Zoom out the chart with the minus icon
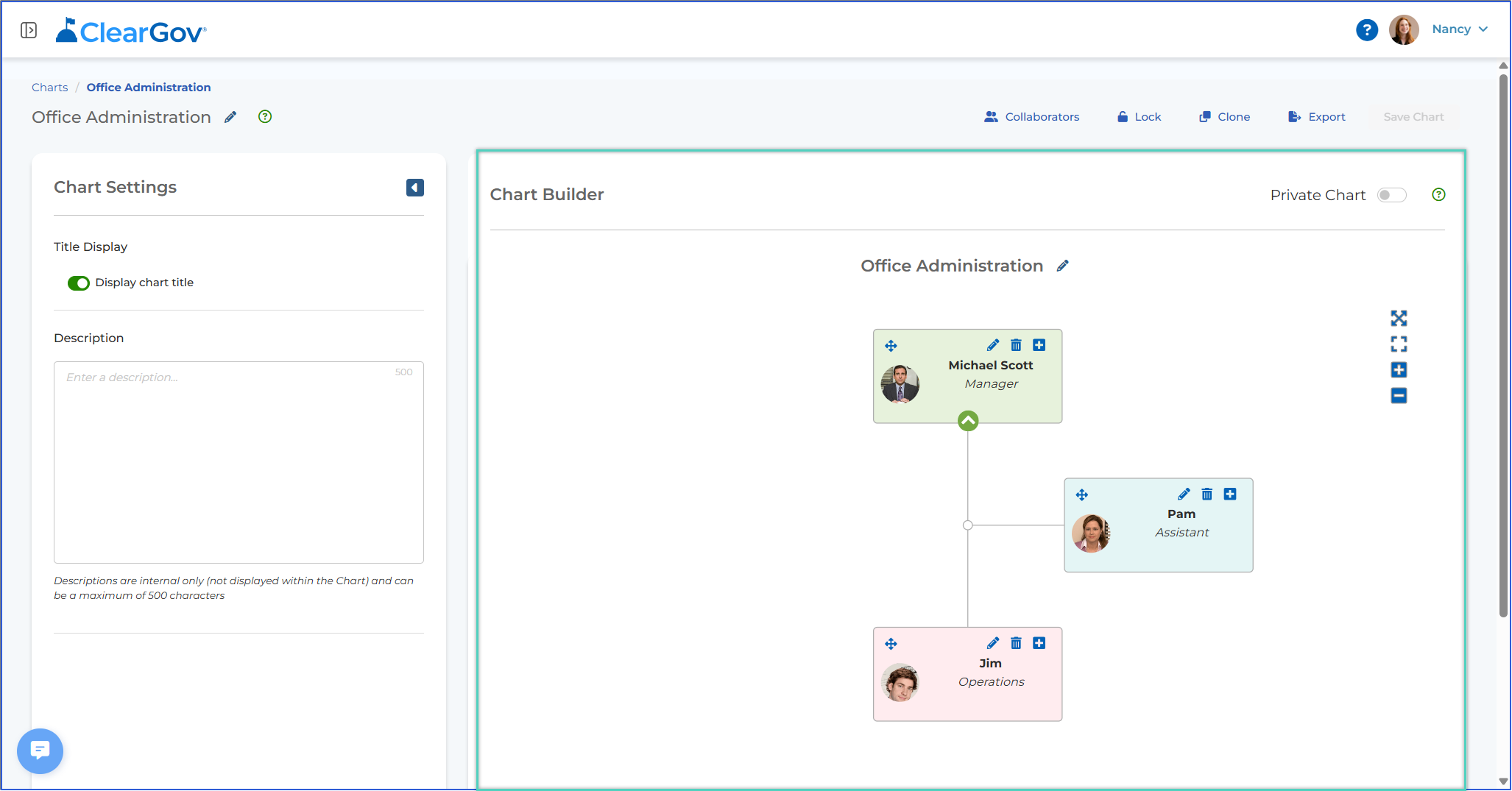This screenshot has width=1512, height=791. (x=1399, y=396)
